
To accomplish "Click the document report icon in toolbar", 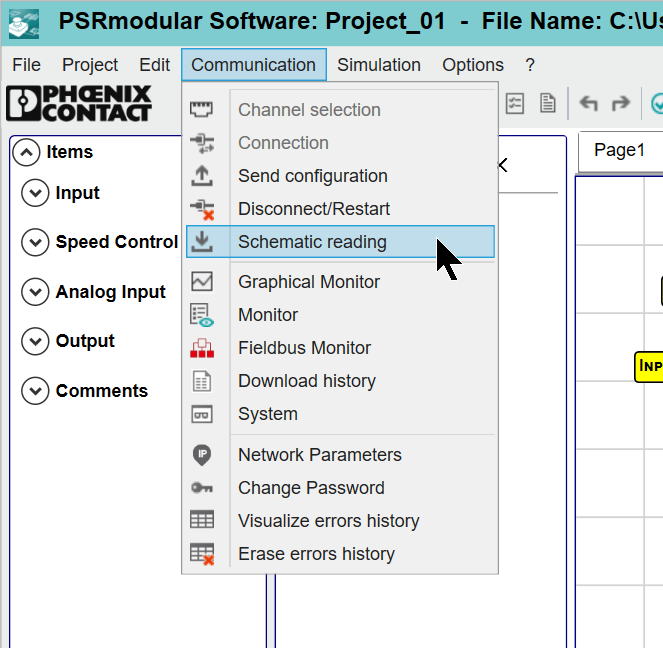I will [x=547, y=103].
